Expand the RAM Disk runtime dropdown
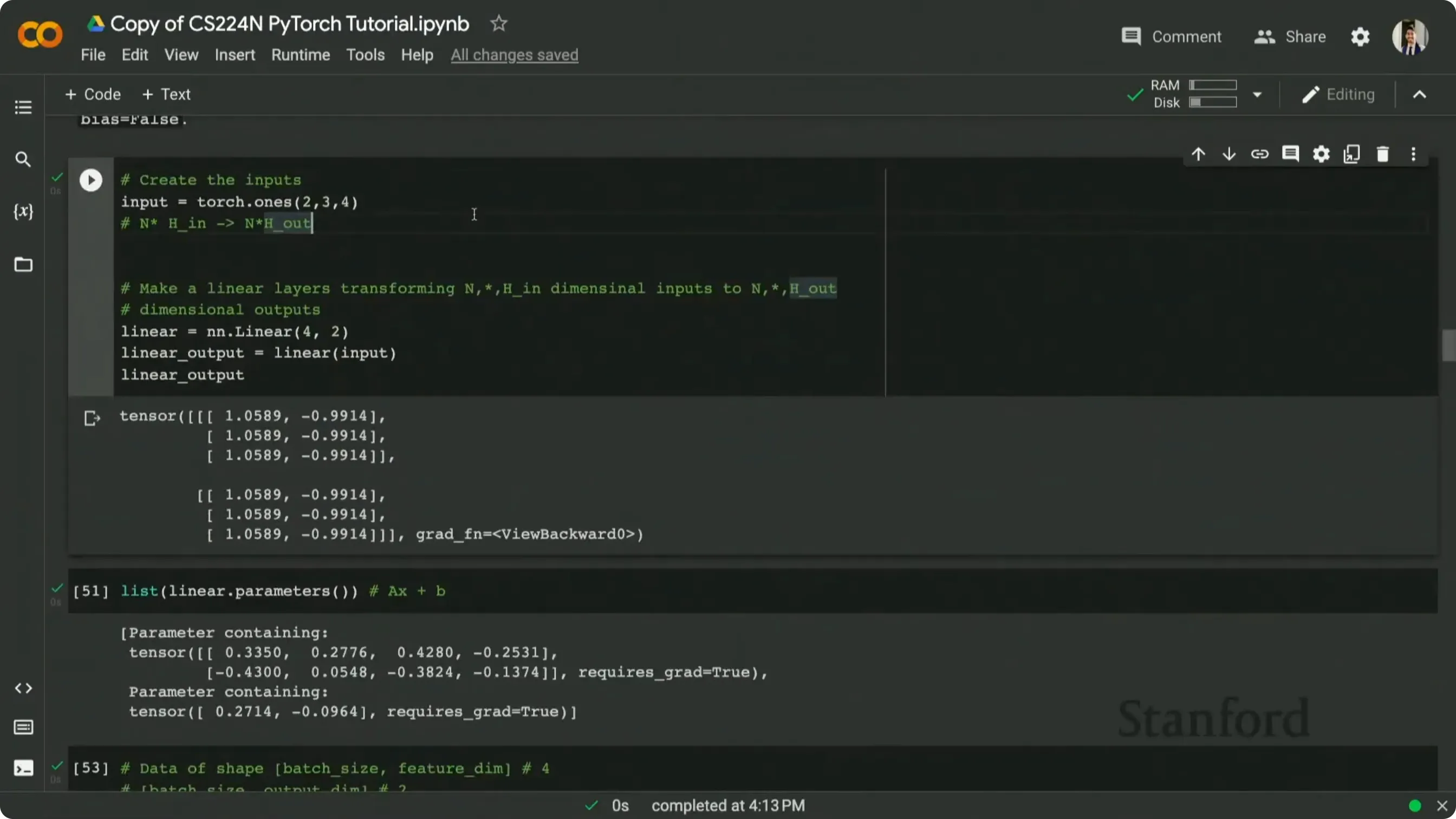 pos(1257,94)
